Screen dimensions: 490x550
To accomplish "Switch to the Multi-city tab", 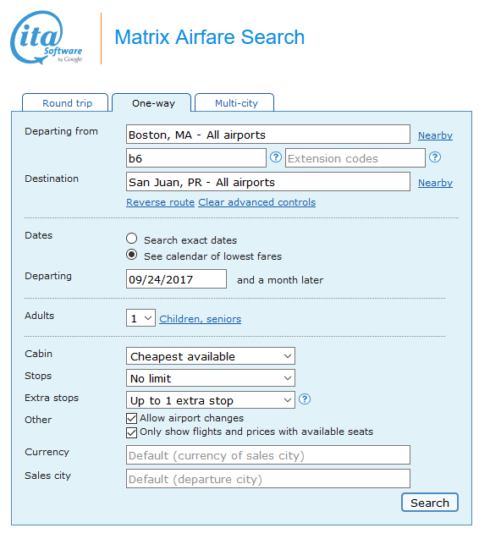I will click(x=235, y=103).
